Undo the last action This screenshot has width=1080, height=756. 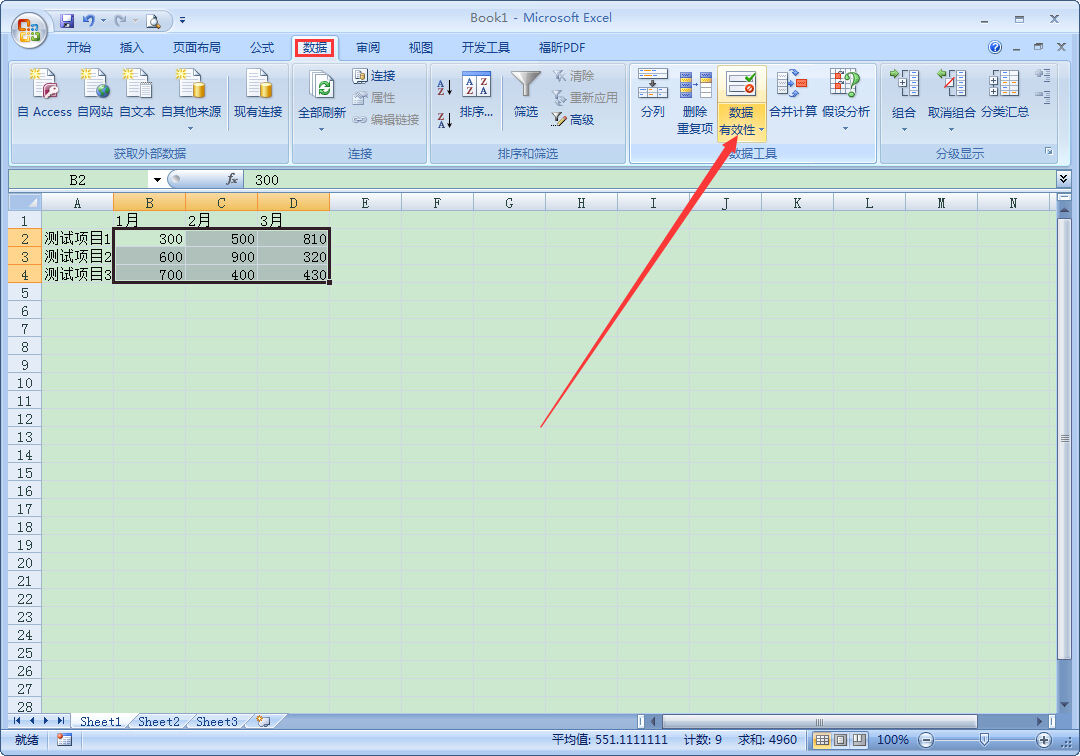89,21
